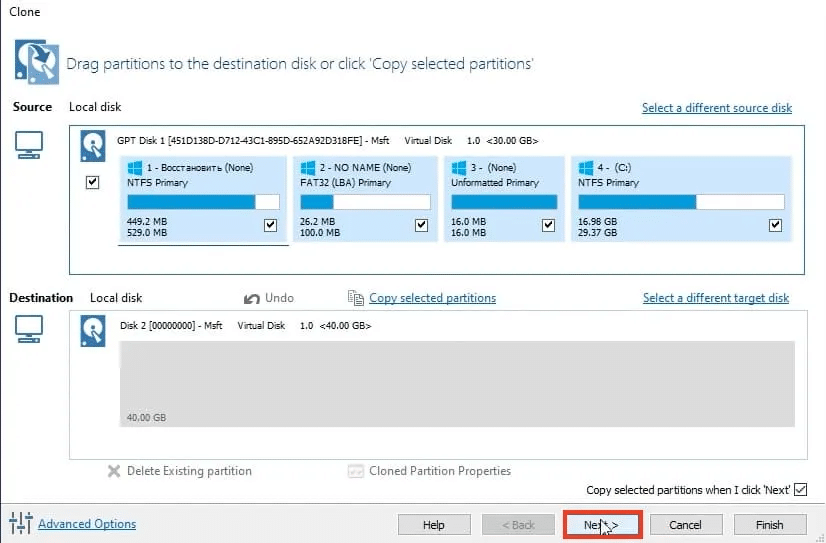
Task: Uncheck the partition 4 (C:) checkbox
Action: 775,226
